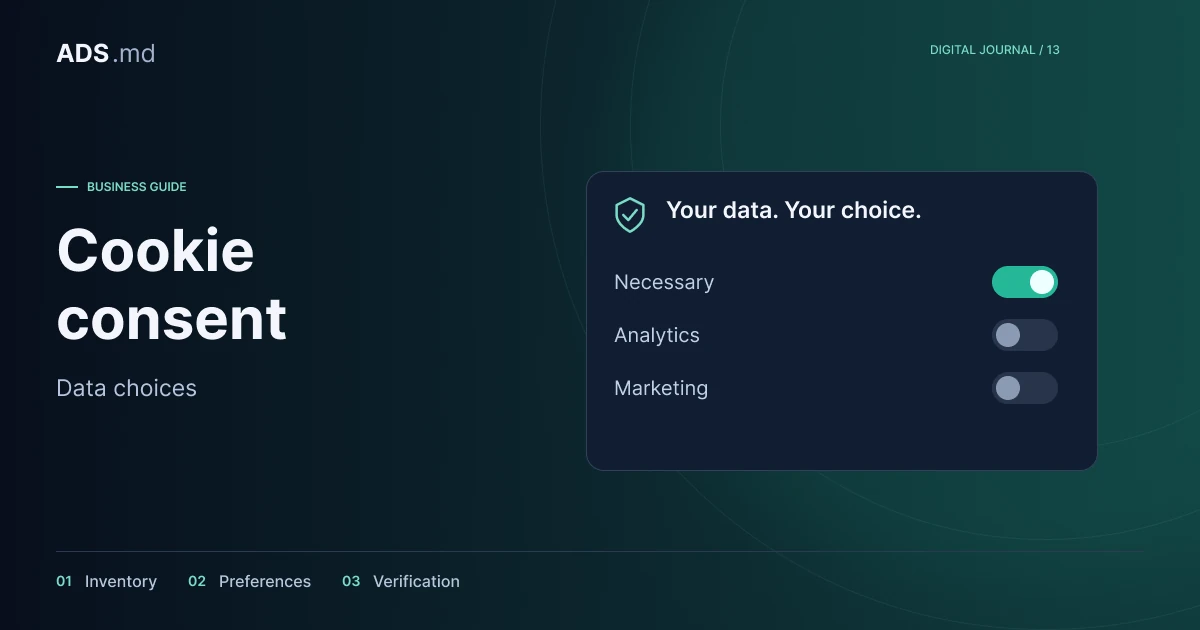Click the number 02 step marker
The width and height of the screenshot is (1200, 630).
click(x=197, y=581)
